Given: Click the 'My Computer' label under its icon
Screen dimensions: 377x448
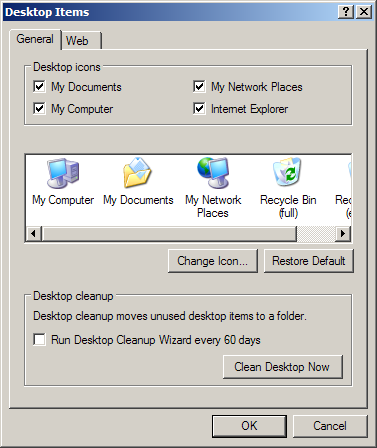Looking at the screenshot, I should click(63, 200).
